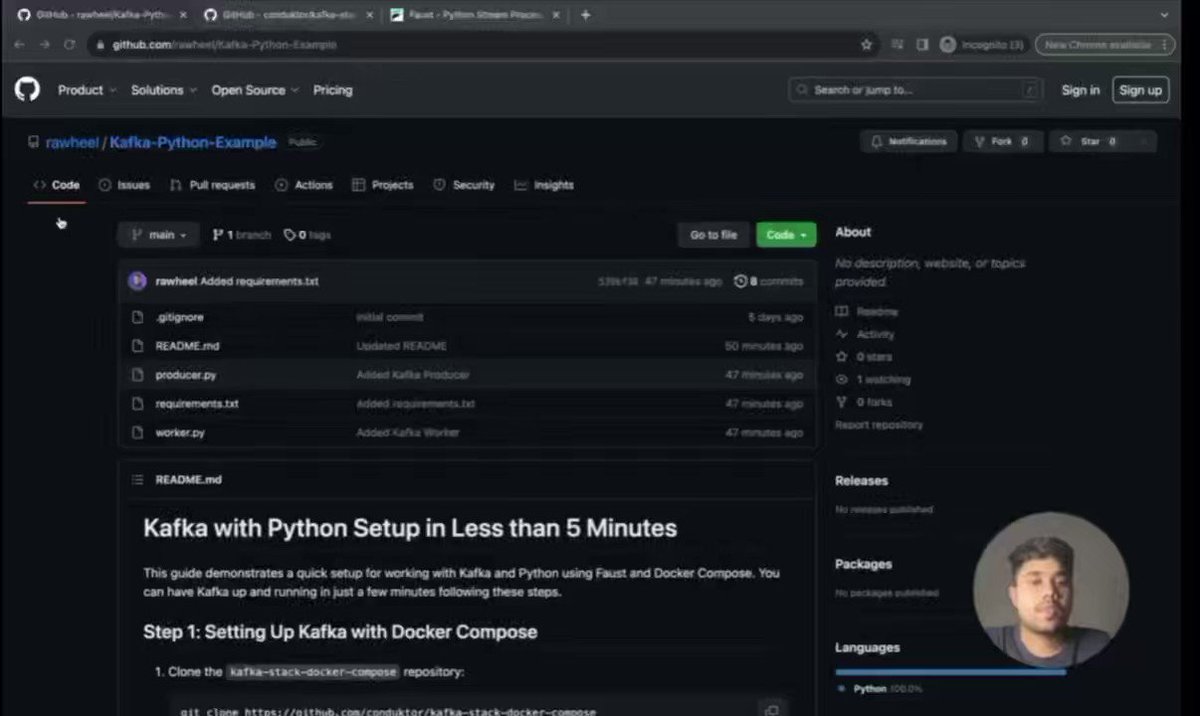Click the New Chrome available update button
Screen dimensions: 1200x716
tap(1106, 45)
